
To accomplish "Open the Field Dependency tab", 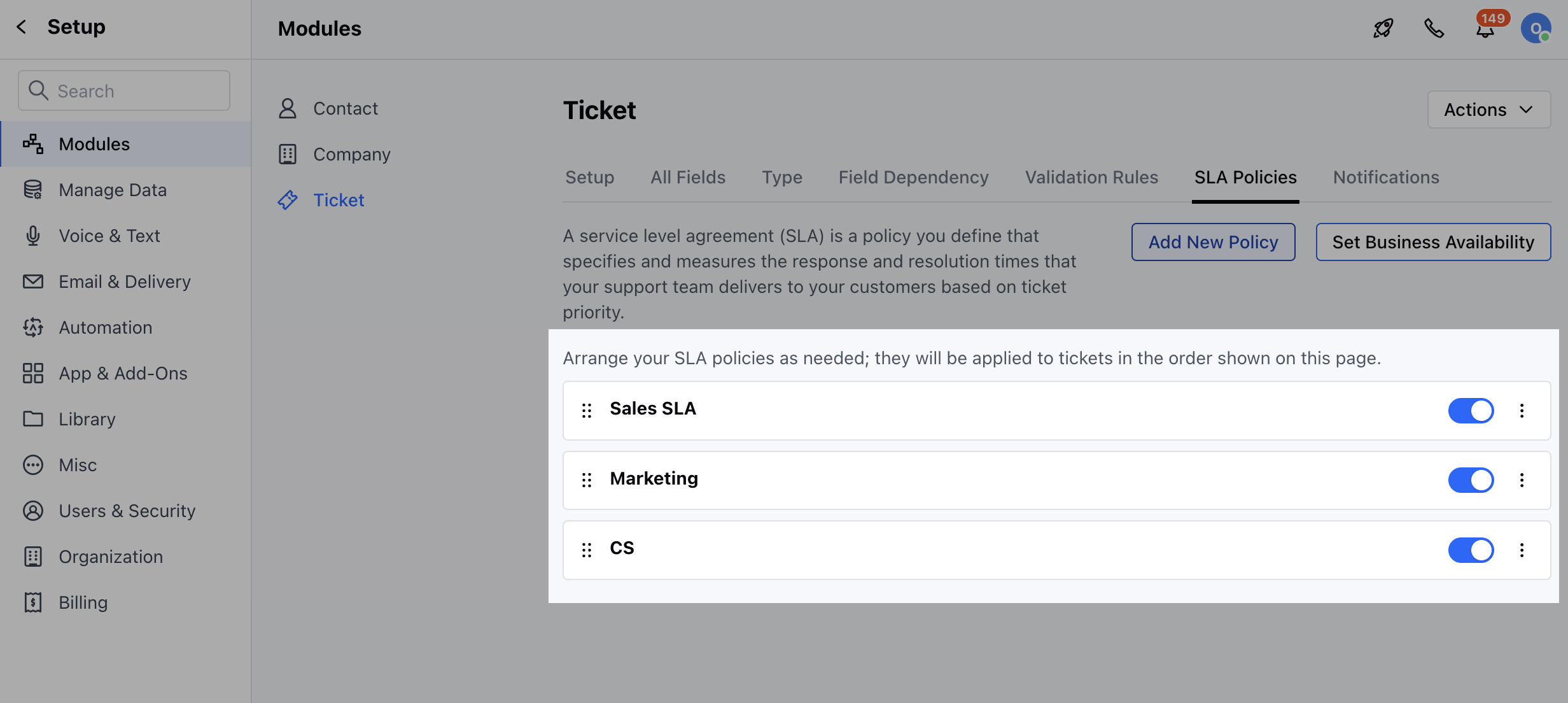I will [913, 177].
